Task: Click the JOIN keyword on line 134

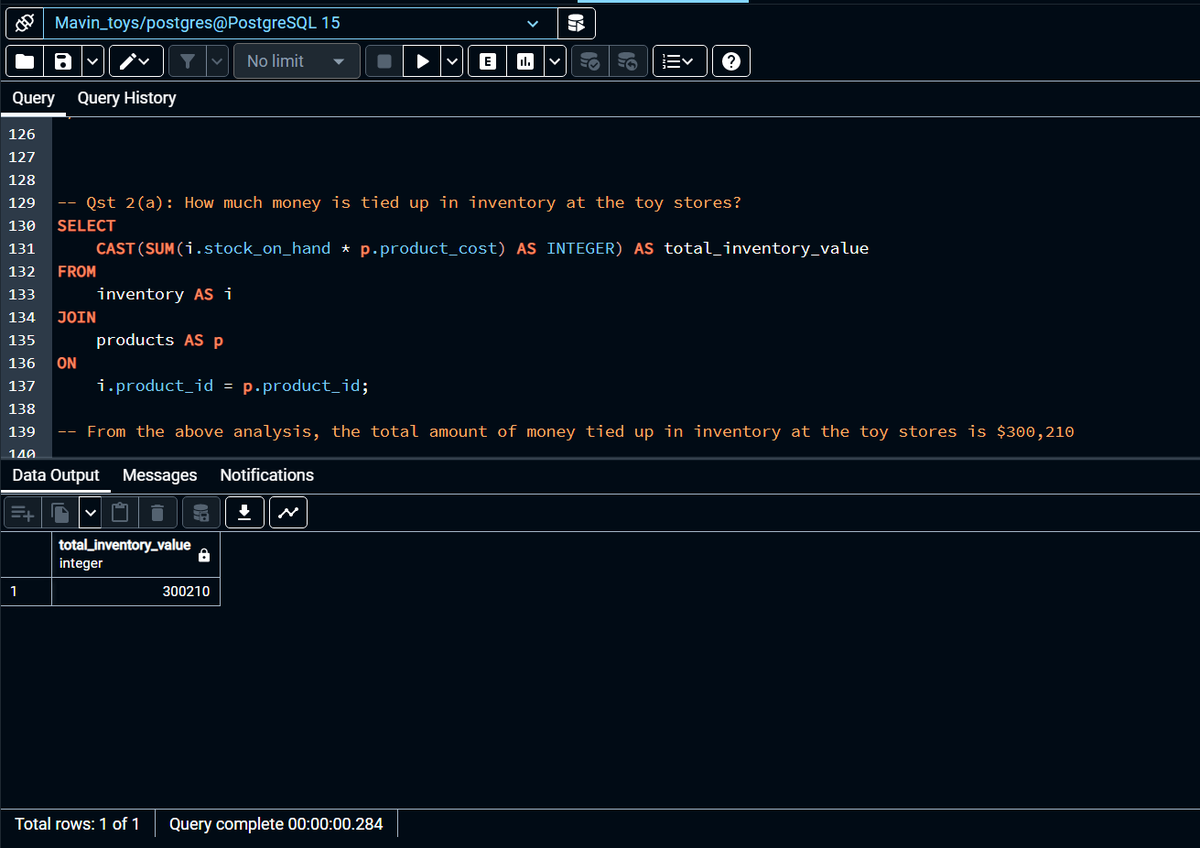Action: (x=77, y=318)
